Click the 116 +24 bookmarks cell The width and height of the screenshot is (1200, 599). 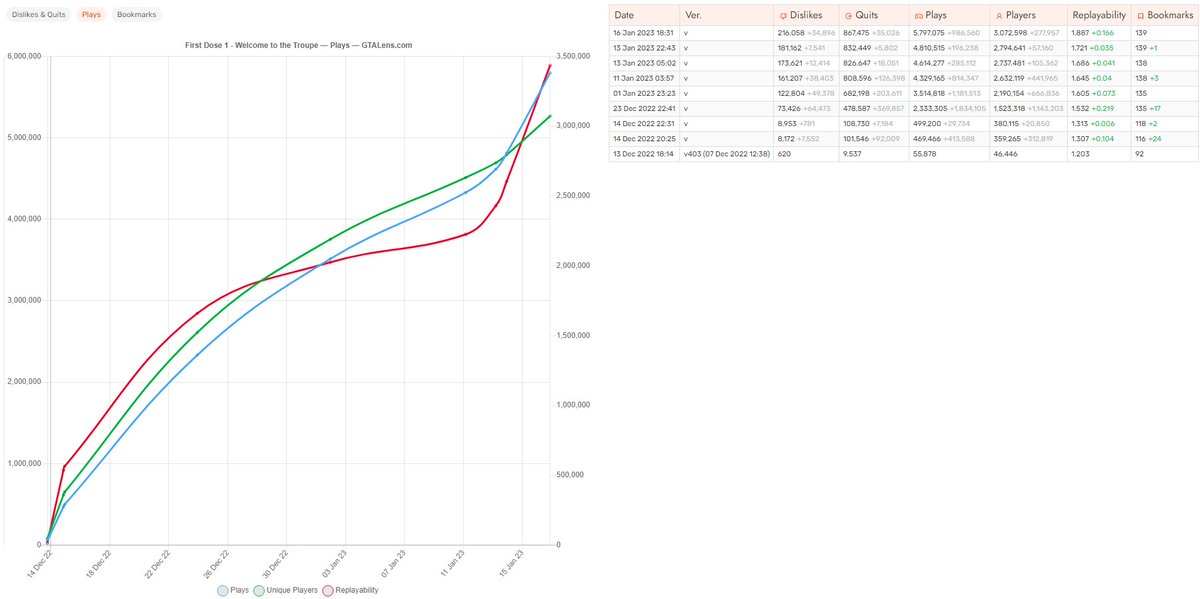click(x=1164, y=138)
